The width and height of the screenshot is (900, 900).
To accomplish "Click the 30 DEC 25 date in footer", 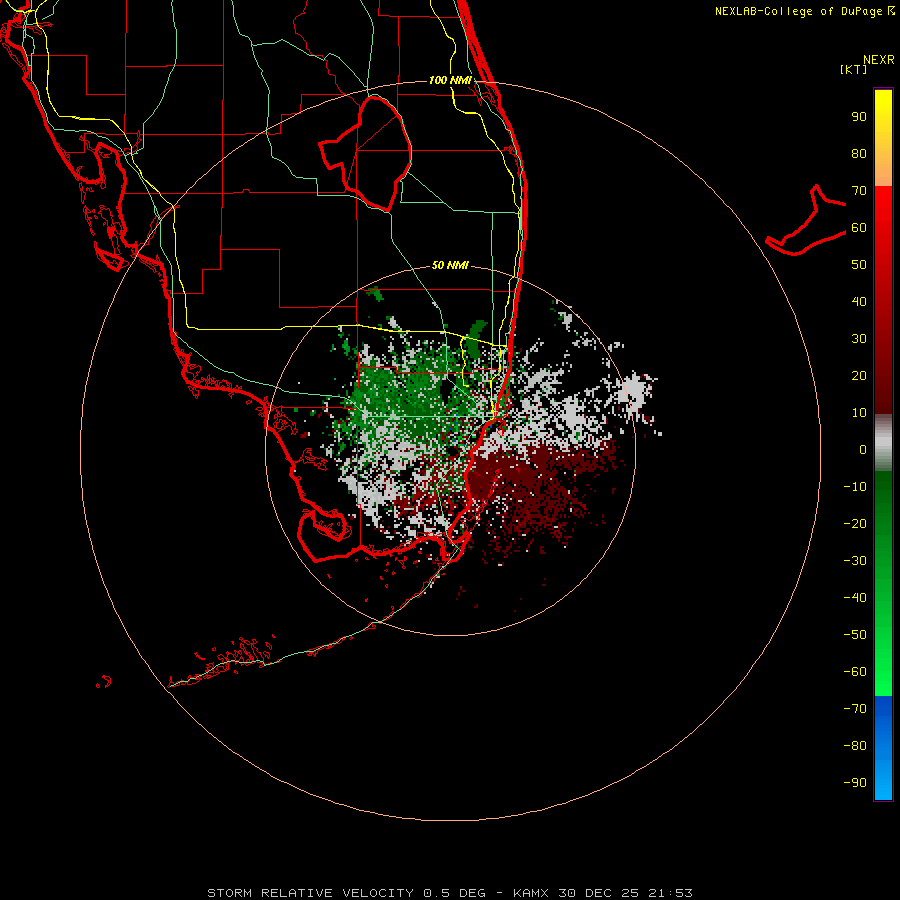I will [x=598, y=893].
